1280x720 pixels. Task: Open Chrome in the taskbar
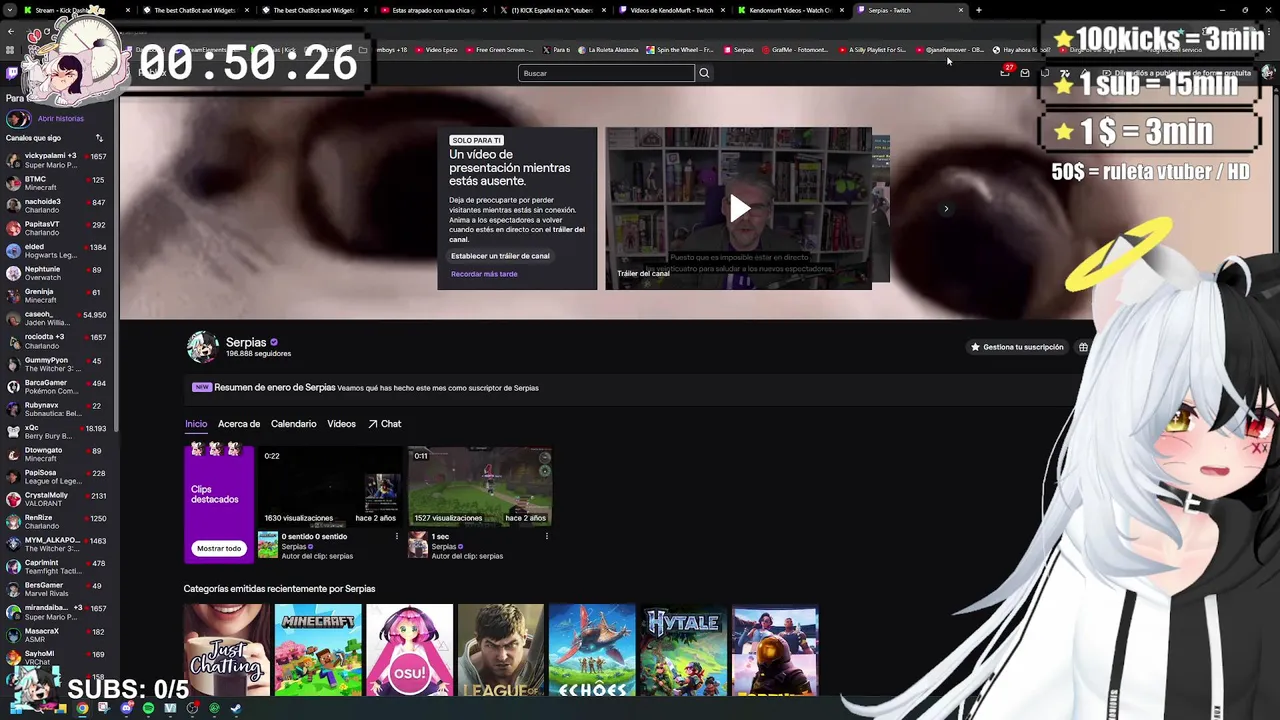pyautogui.click(x=82, y=709)
